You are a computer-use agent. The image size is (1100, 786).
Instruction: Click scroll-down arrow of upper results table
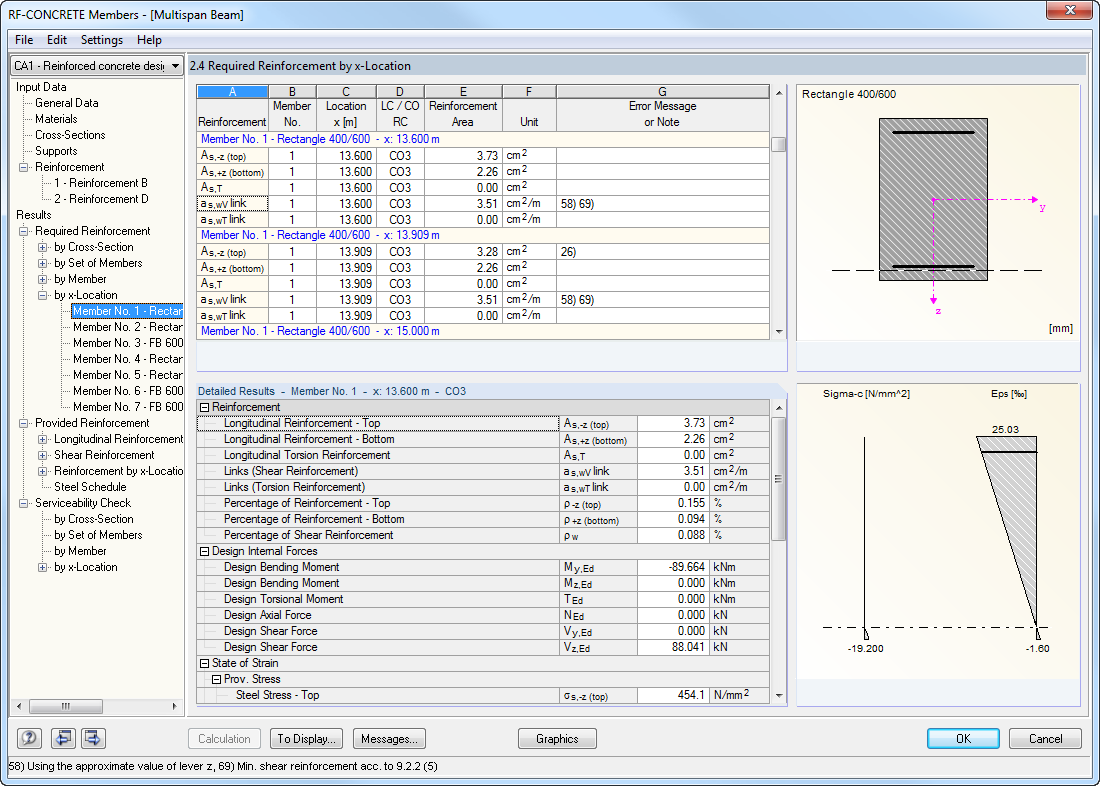coord(779,332)
